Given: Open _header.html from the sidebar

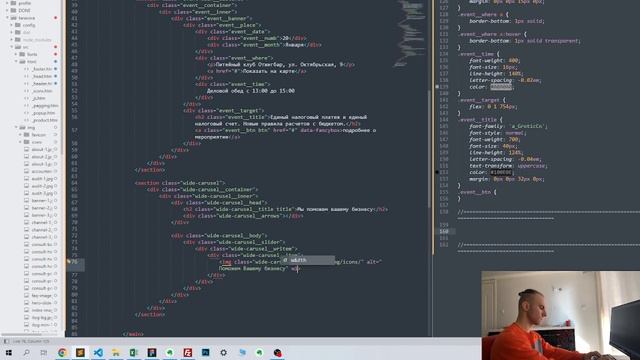Looking at the screenshot, I should pyautogui.click(x=42, y=84).
